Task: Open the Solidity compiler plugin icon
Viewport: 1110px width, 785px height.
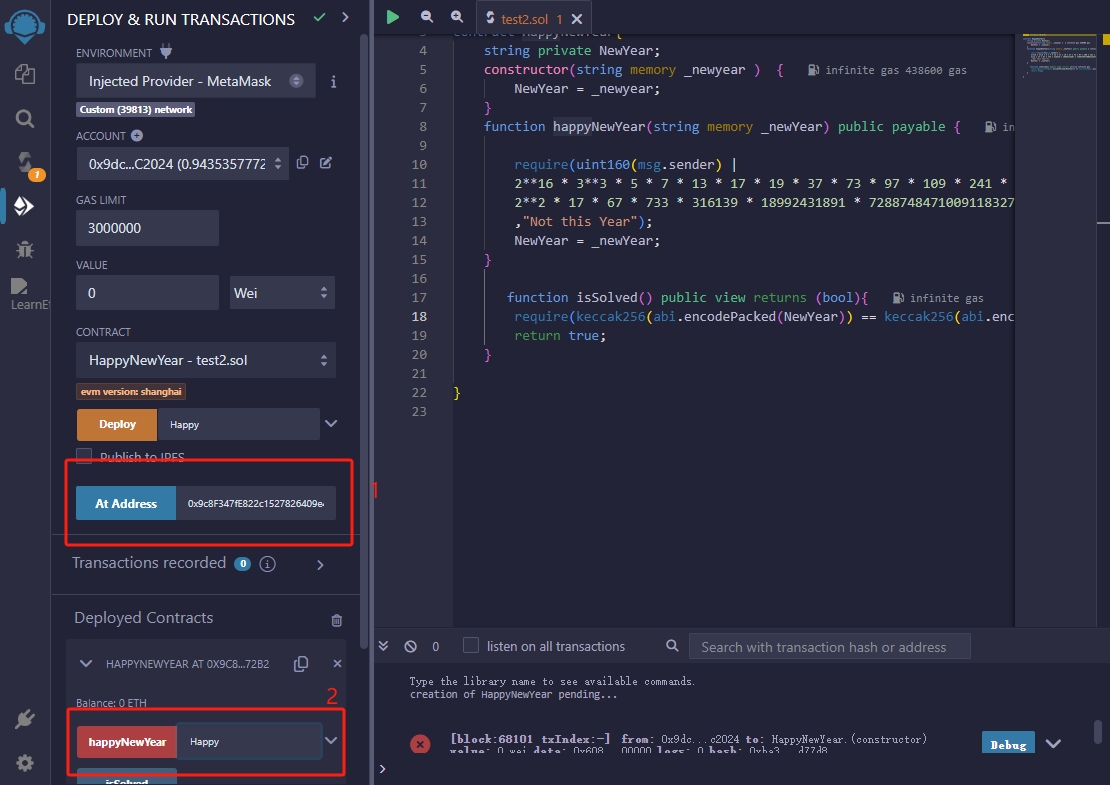Action: (25, 162)
